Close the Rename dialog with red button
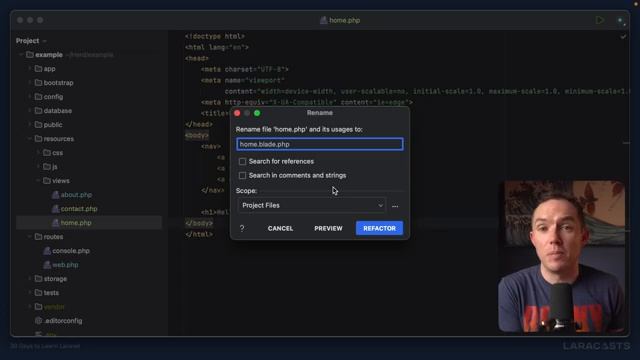Viewport: 640px width, 360px height. coord(237,113)
